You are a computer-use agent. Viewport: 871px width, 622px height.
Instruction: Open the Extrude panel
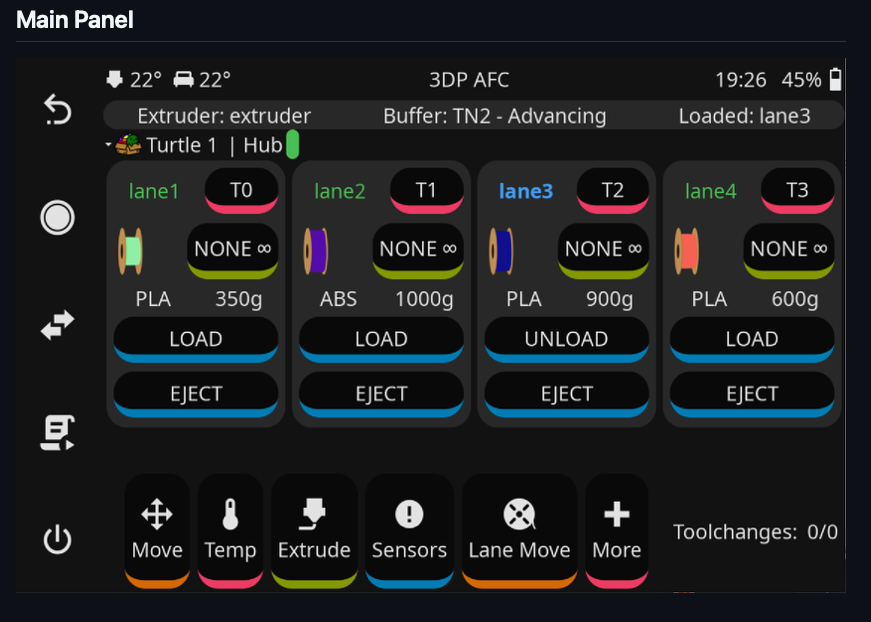314,531
